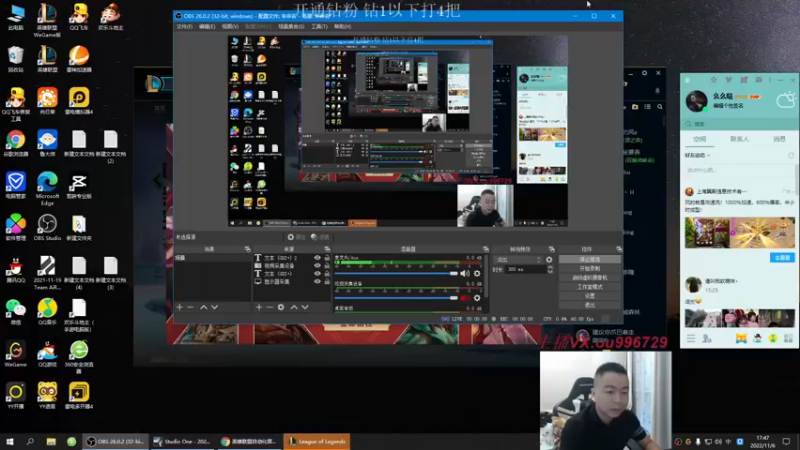The width and height of the screenshot is (800, 450).
Task: Switch to League of Legends taskbar item
Action: pos(317,441)
